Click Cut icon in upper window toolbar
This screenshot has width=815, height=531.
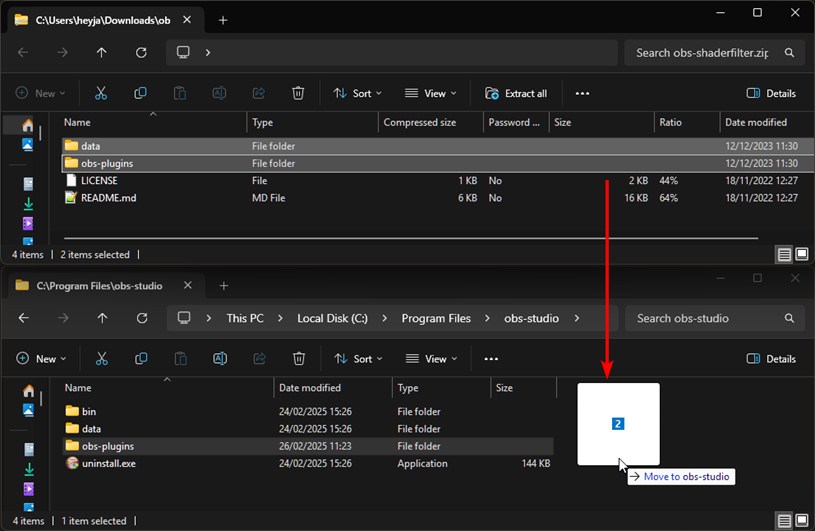point(101,93)
